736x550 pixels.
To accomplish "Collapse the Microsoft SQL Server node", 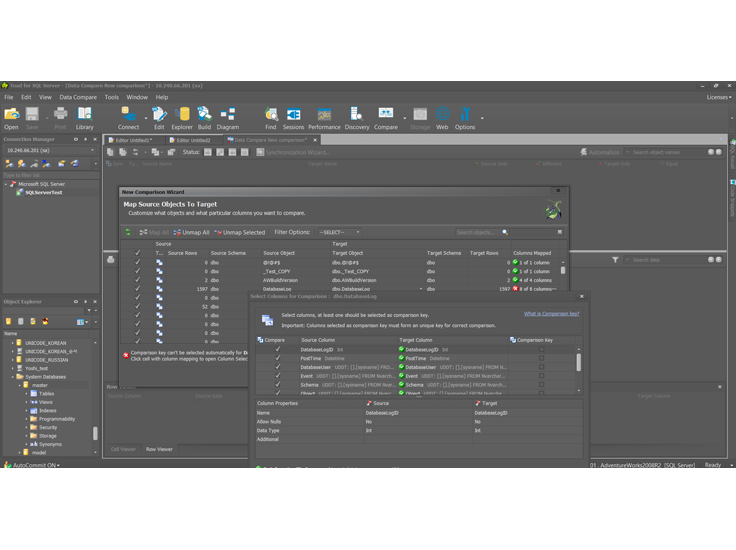I will pos(6,184).
